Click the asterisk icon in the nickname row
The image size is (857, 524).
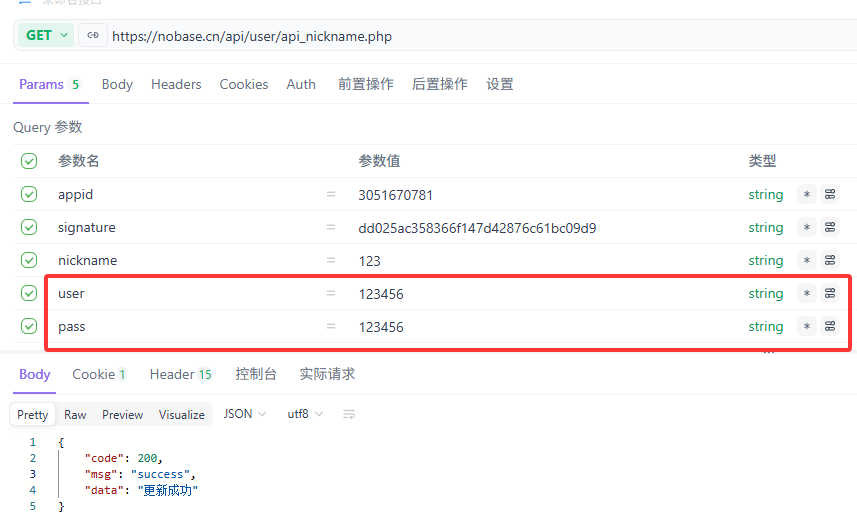click(x=806, y=261)
